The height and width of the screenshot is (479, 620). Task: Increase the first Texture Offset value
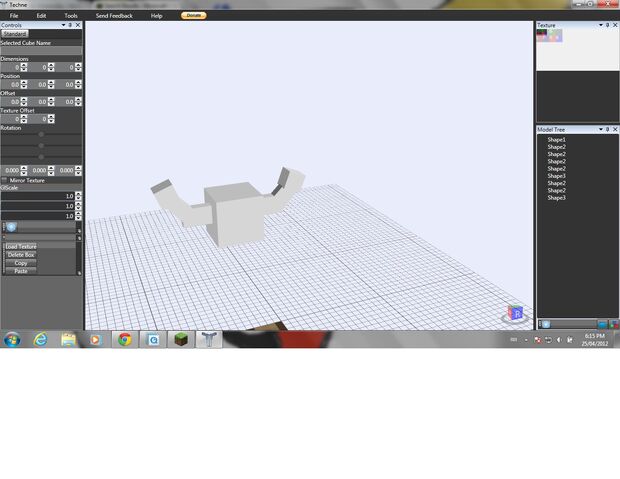click(x=24, y=117)
